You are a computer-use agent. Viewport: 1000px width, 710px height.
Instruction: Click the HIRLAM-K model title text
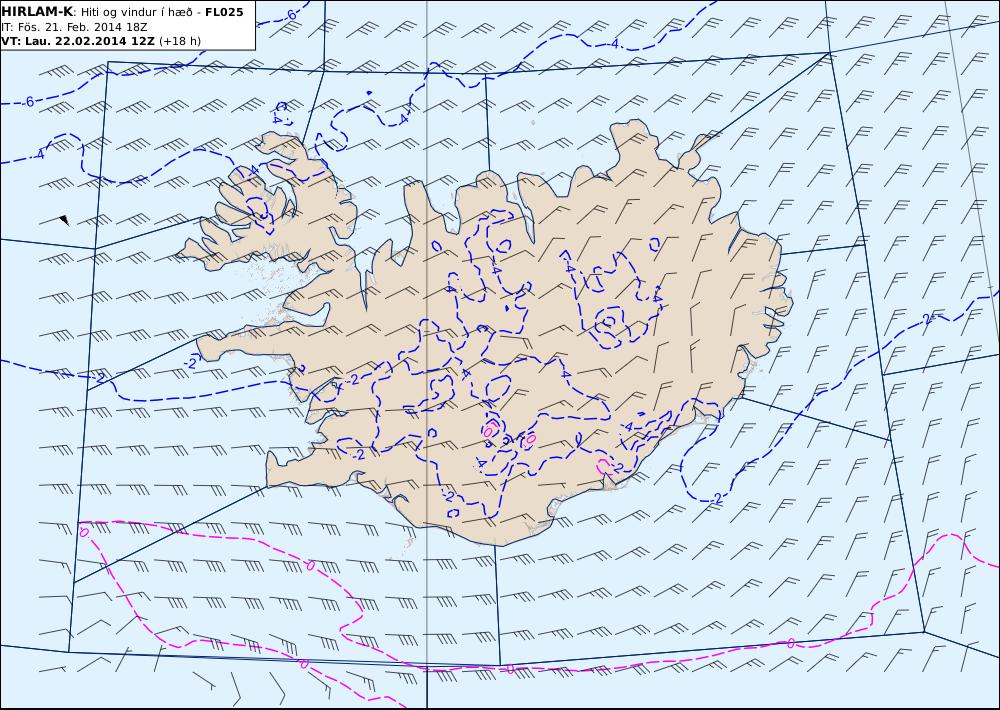37,12
